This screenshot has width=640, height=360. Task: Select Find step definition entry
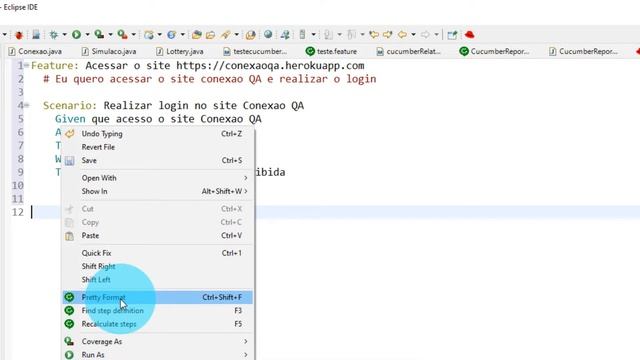coord(158,311)
